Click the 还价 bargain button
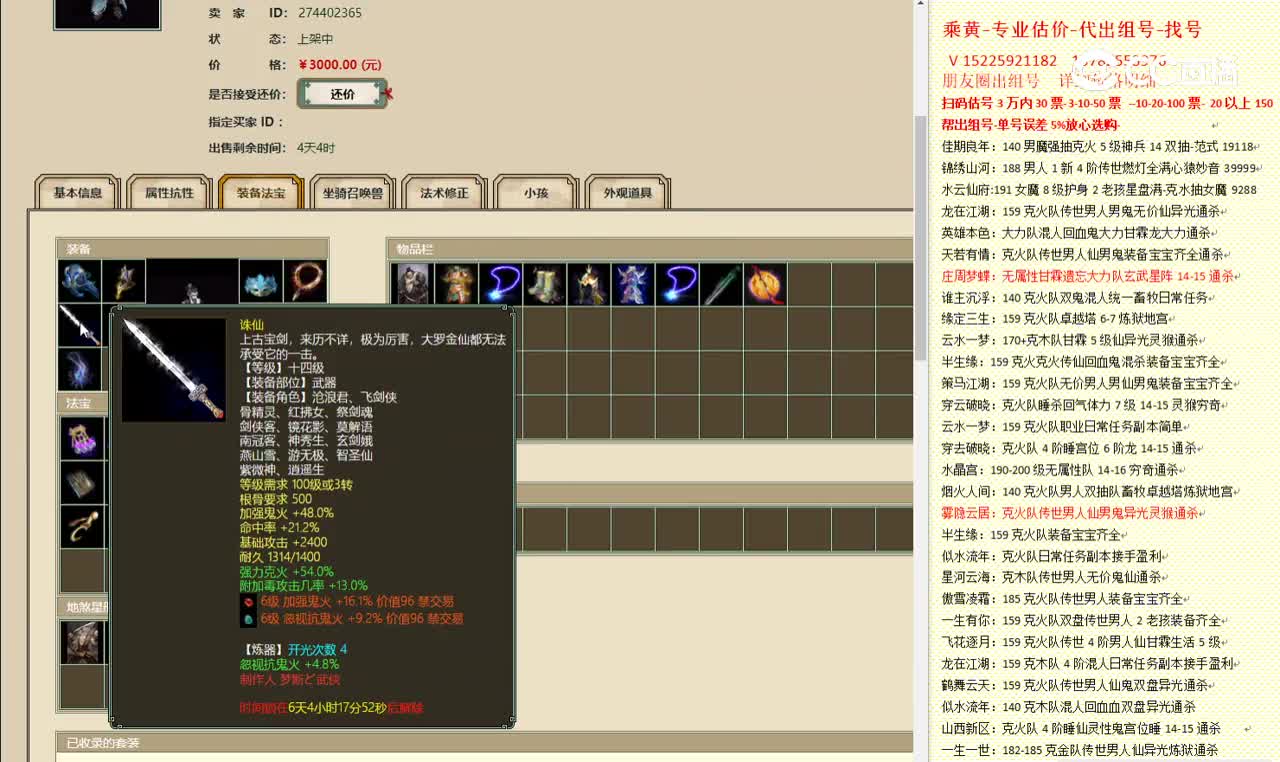 (342, 94)
